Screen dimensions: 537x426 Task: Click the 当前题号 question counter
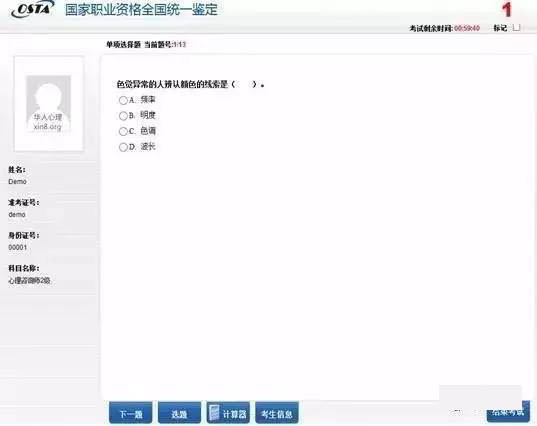[x=165, y=45]
